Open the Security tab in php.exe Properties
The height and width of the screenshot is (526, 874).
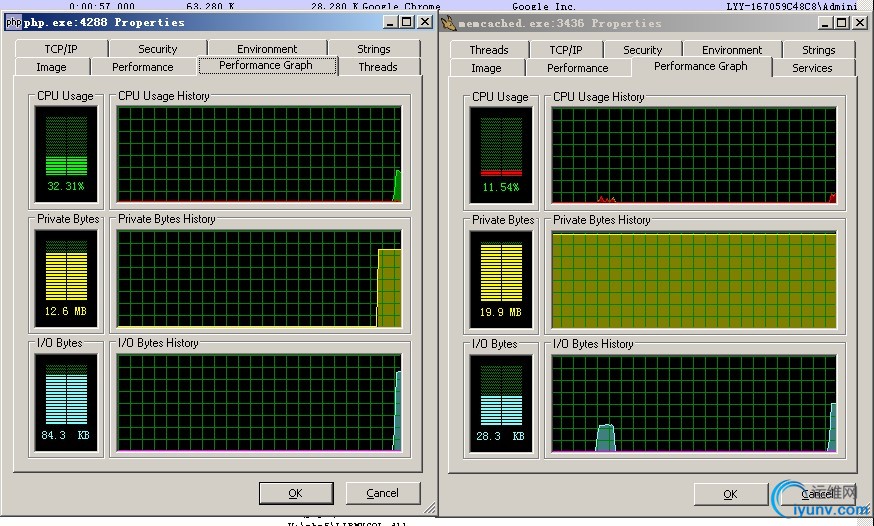157,49
